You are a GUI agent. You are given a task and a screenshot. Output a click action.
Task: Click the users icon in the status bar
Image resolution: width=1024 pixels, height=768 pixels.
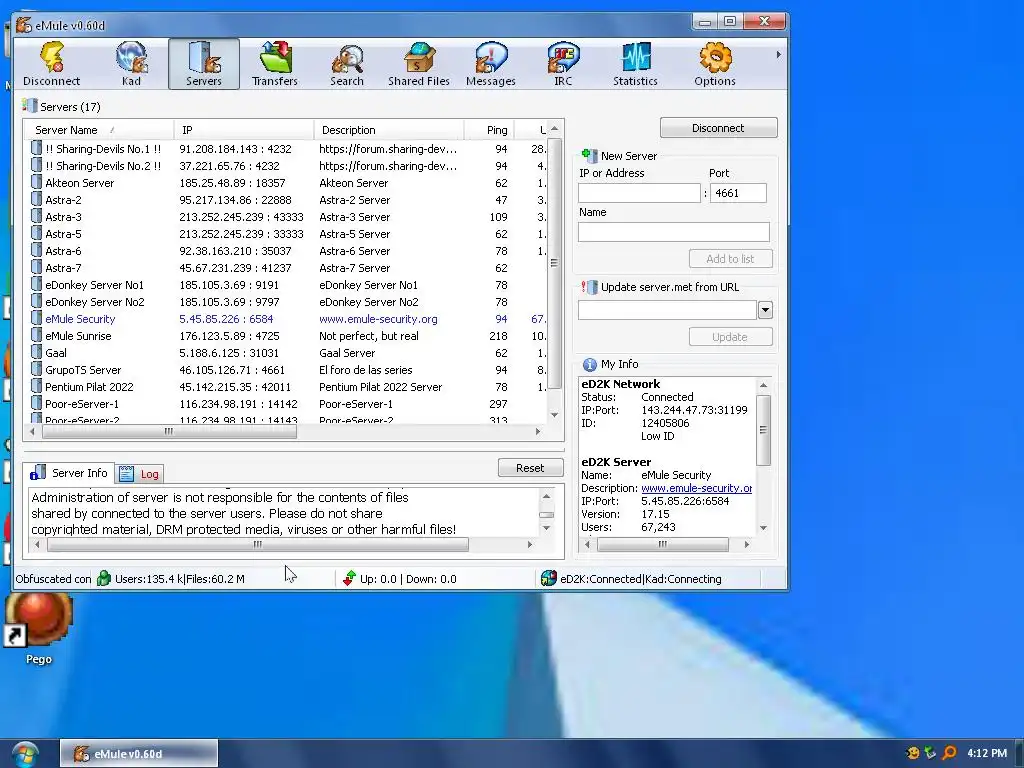click(103, 579)
